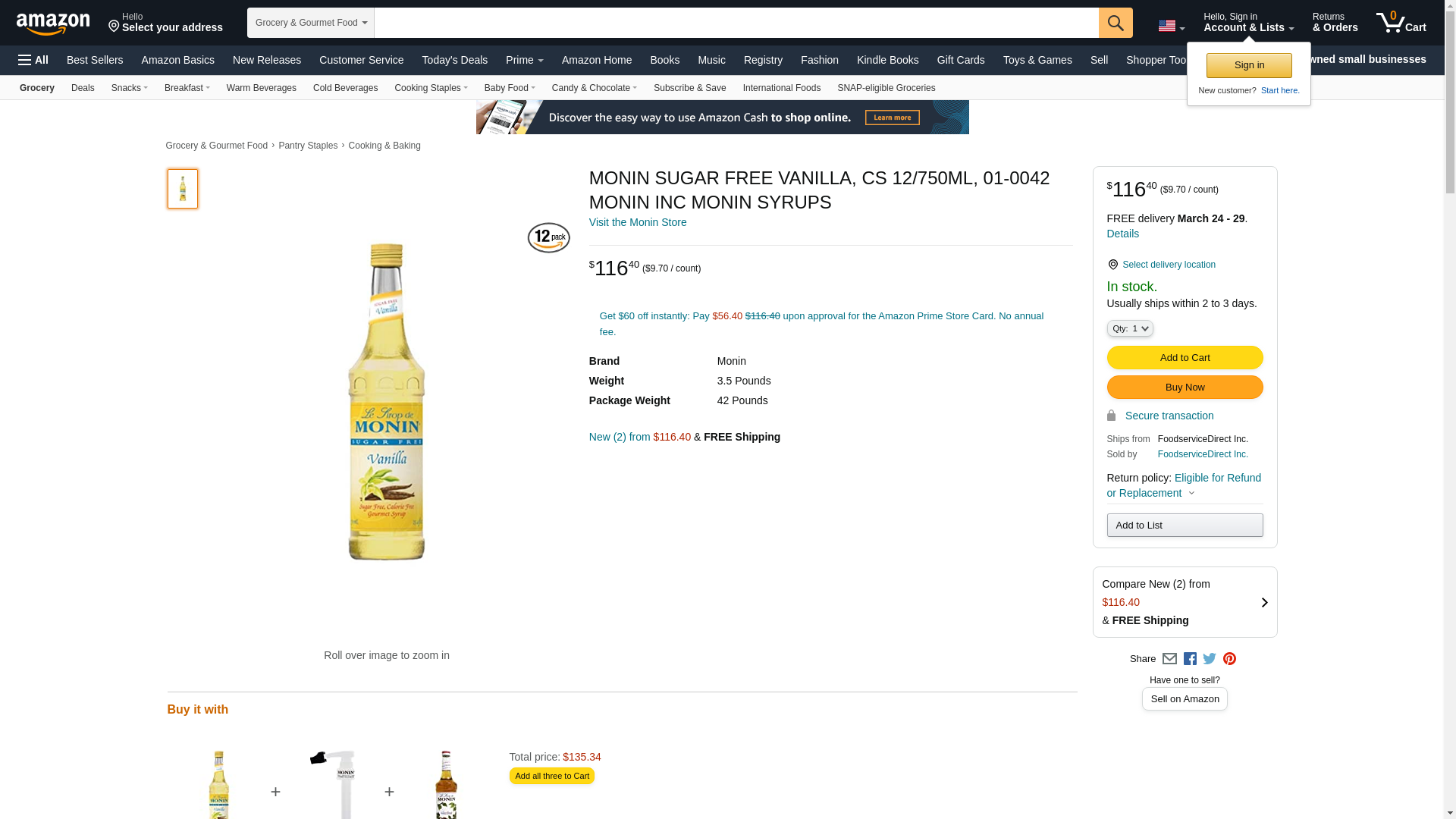This screenshot has width=1456, height=819.
Task: Share product on Twitter icon
Action: 1210,659
